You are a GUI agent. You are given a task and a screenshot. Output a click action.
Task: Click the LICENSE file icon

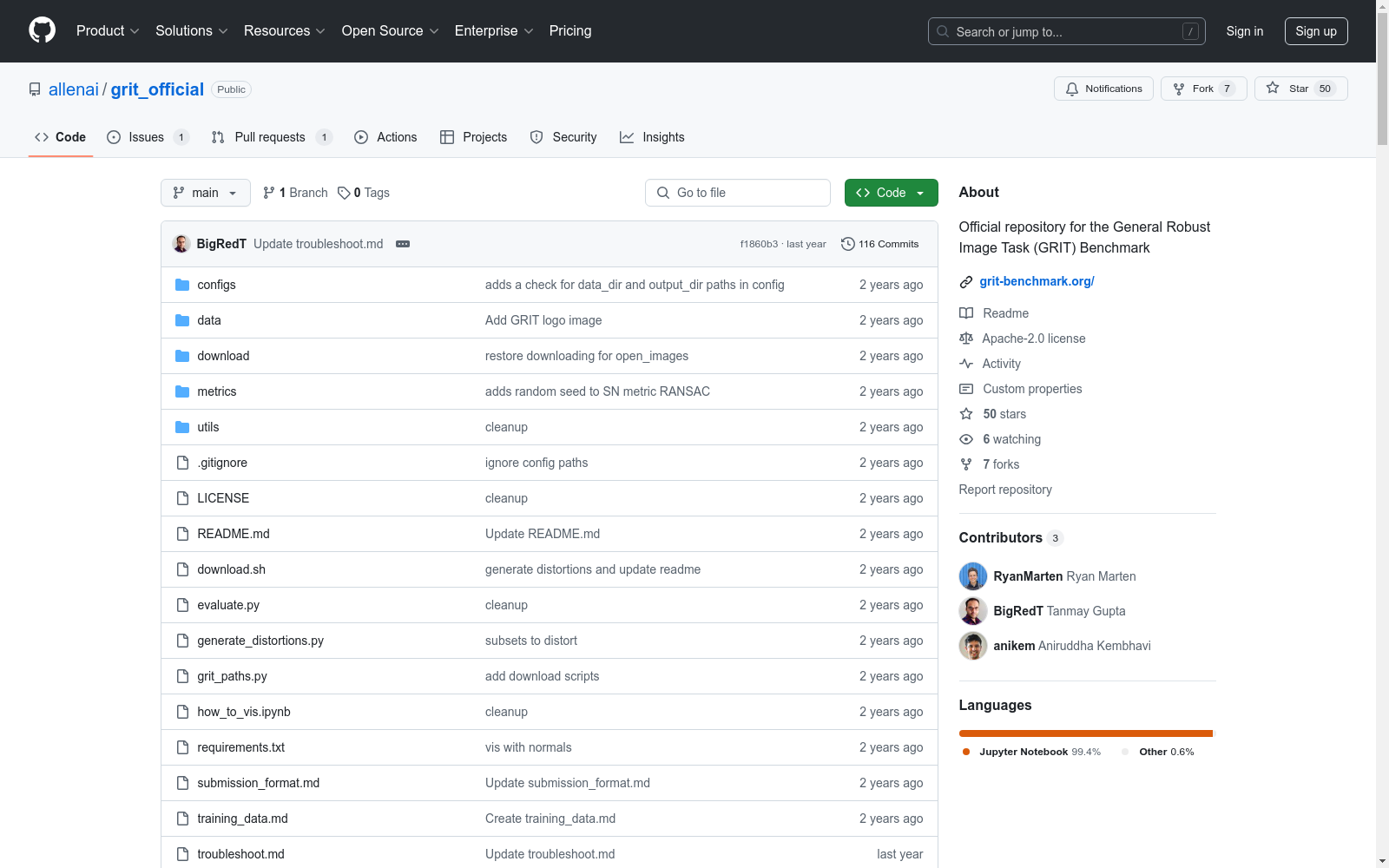(182, 498)
